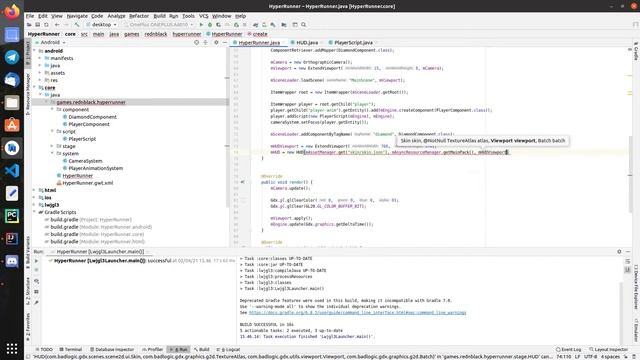The height and width of the screenshot is (360, 640).
Task: Hide the Project panel with minus icon
Action: (224, 42)
